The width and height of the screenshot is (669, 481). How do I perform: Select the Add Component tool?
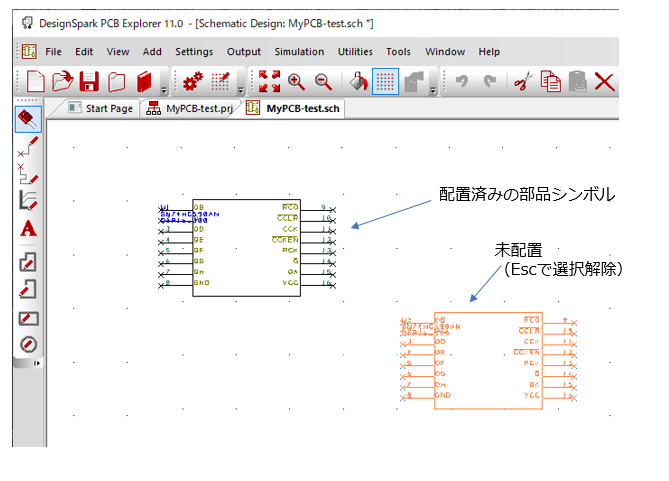pyautogui.click(x=28, y=120)
